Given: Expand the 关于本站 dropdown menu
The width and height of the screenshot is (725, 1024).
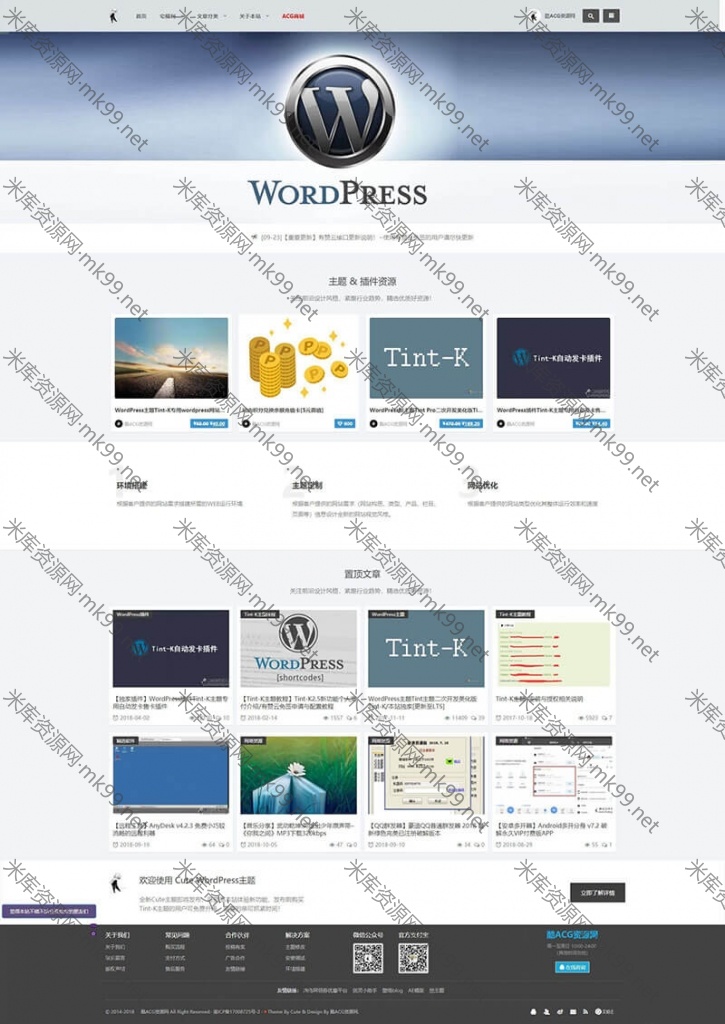Looking at the screenshot, I should pos(253,16).
